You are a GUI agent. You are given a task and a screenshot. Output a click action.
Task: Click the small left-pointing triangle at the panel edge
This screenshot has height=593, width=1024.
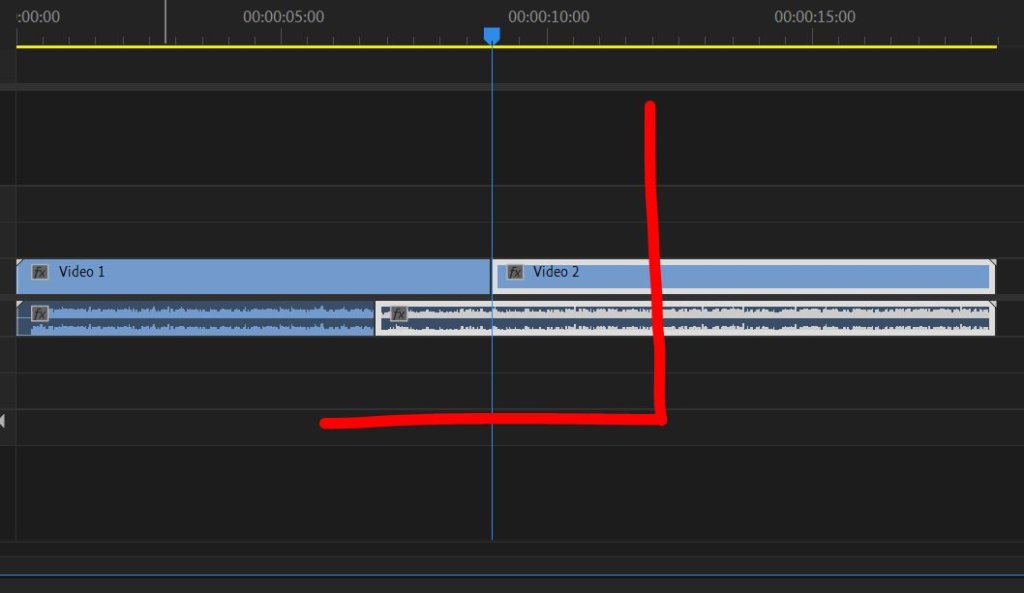[3, 421]
